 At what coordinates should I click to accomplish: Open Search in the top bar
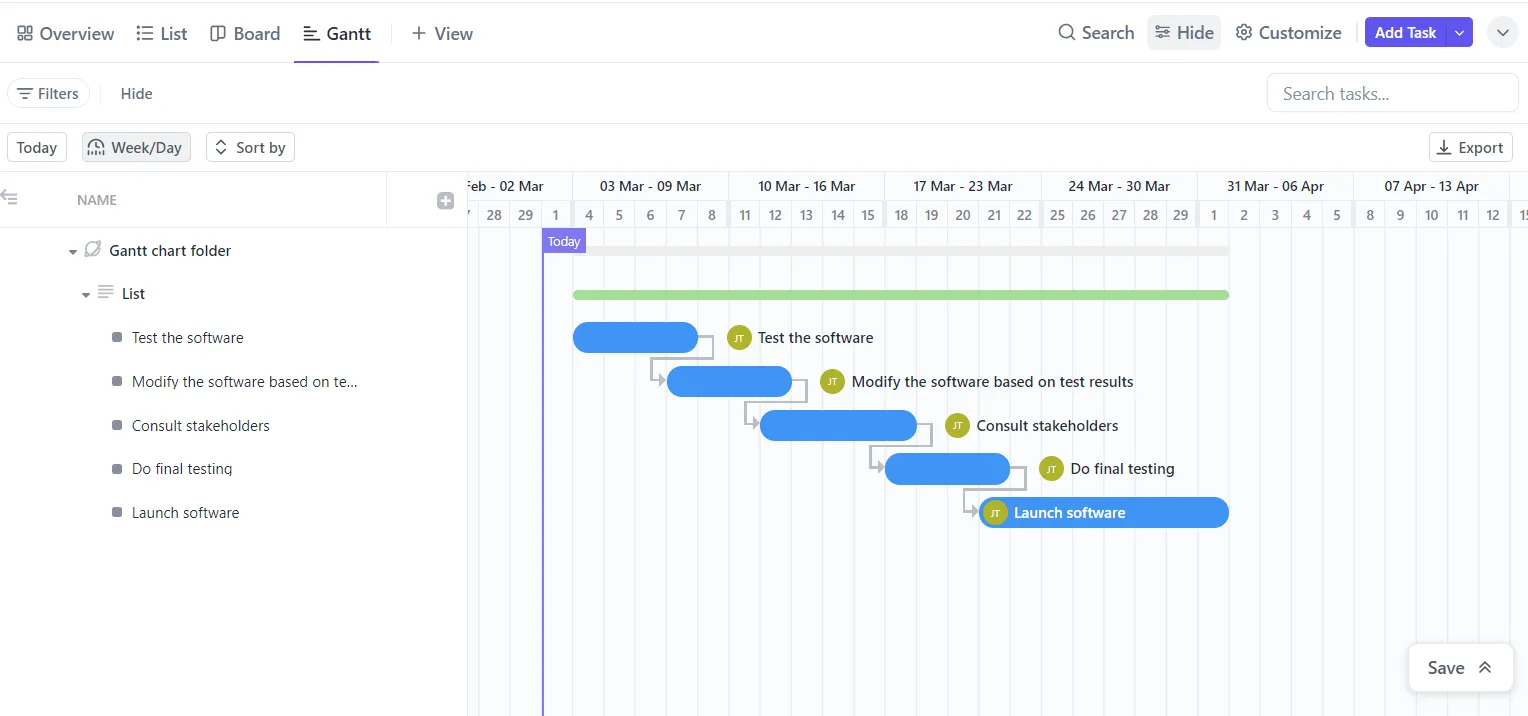[1096, 32]
